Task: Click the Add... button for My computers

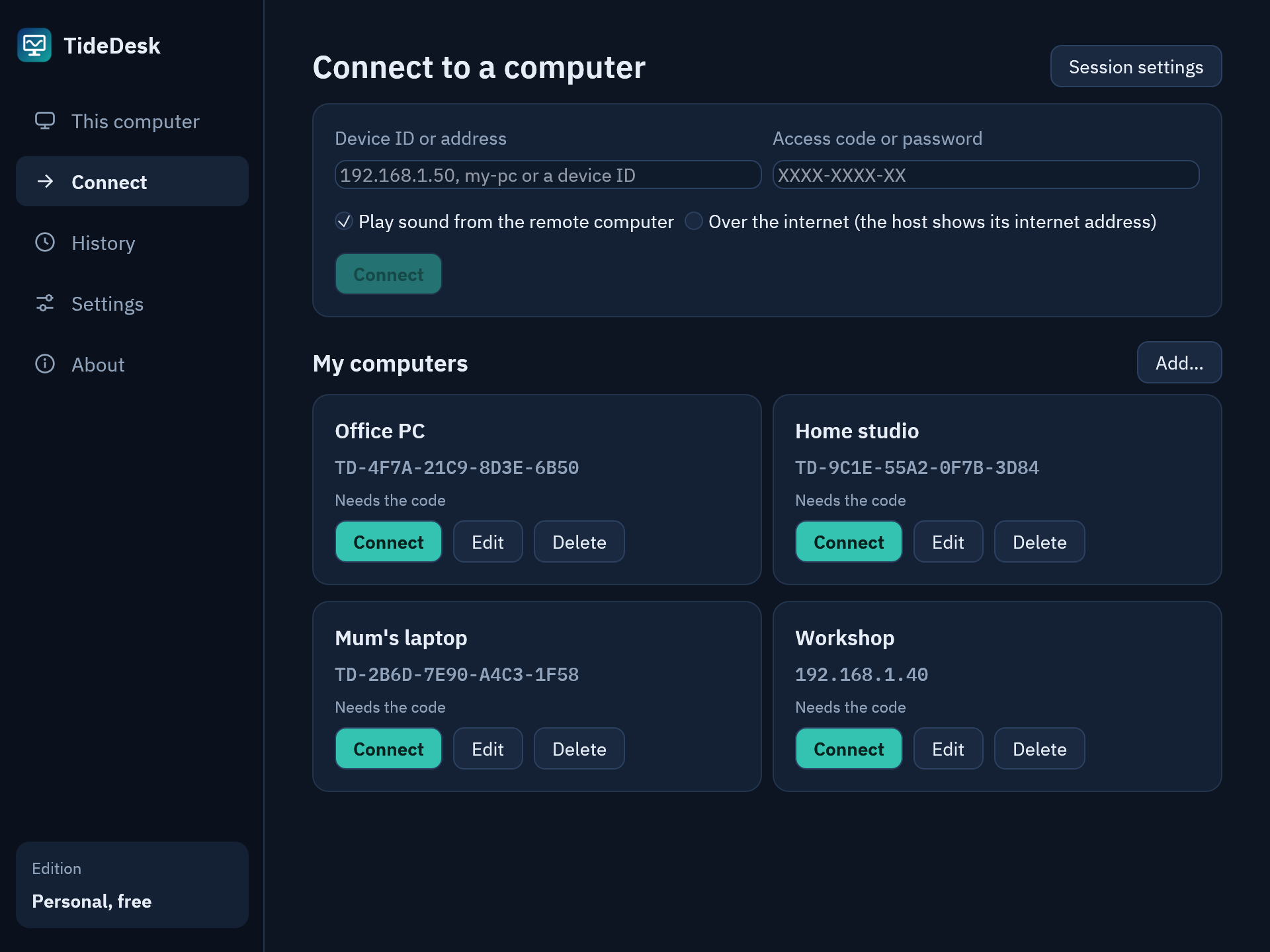Action: pyautogui.click(x=1179, y=363)
